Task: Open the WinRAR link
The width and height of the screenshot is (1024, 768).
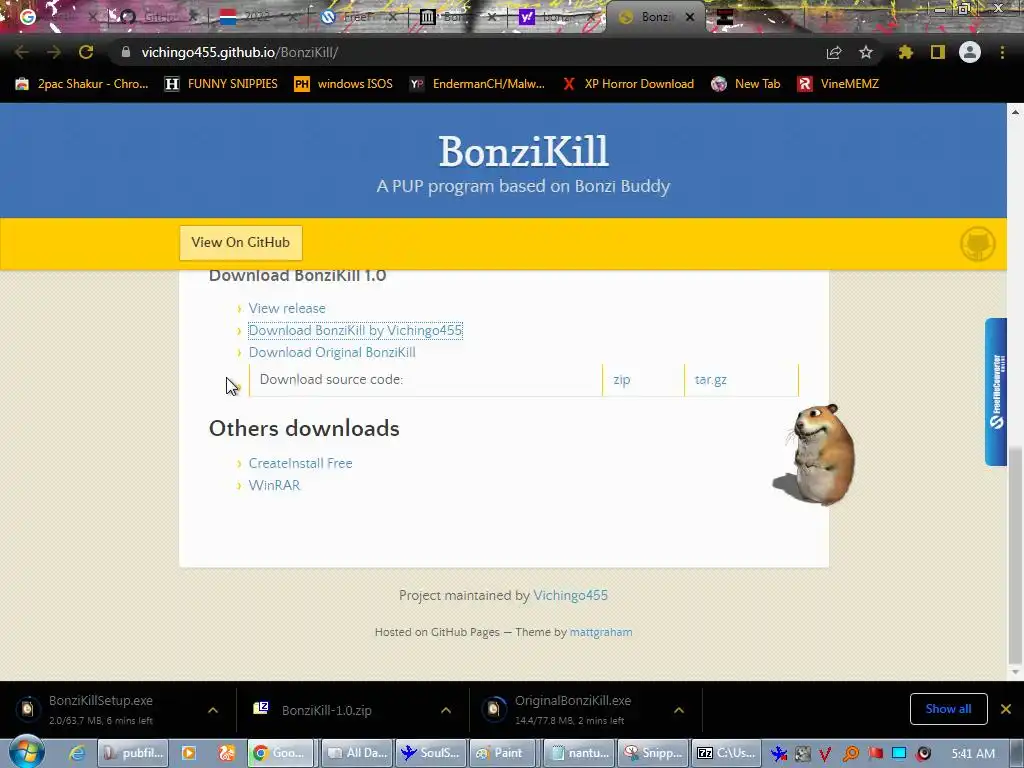Action: [274, 485]
